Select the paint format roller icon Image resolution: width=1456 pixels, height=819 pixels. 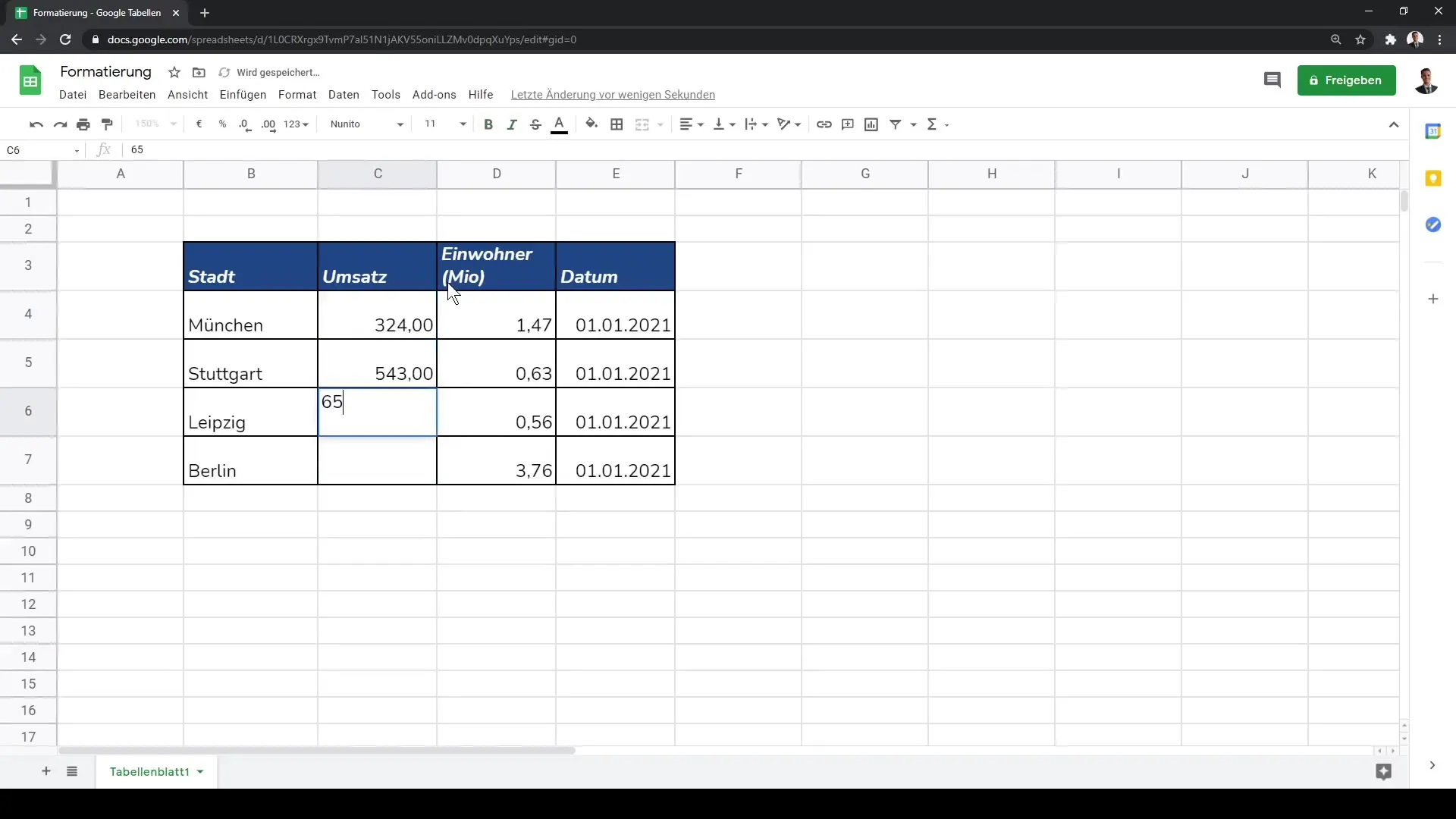[x=107, y=124]
